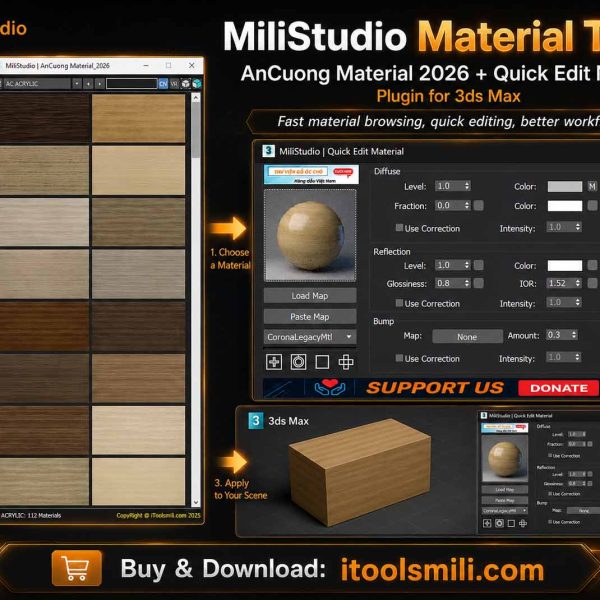Click the empty square icon under CoronaLegacyMtl
This screenshot has height=600, width=600.
coord(322,362)
